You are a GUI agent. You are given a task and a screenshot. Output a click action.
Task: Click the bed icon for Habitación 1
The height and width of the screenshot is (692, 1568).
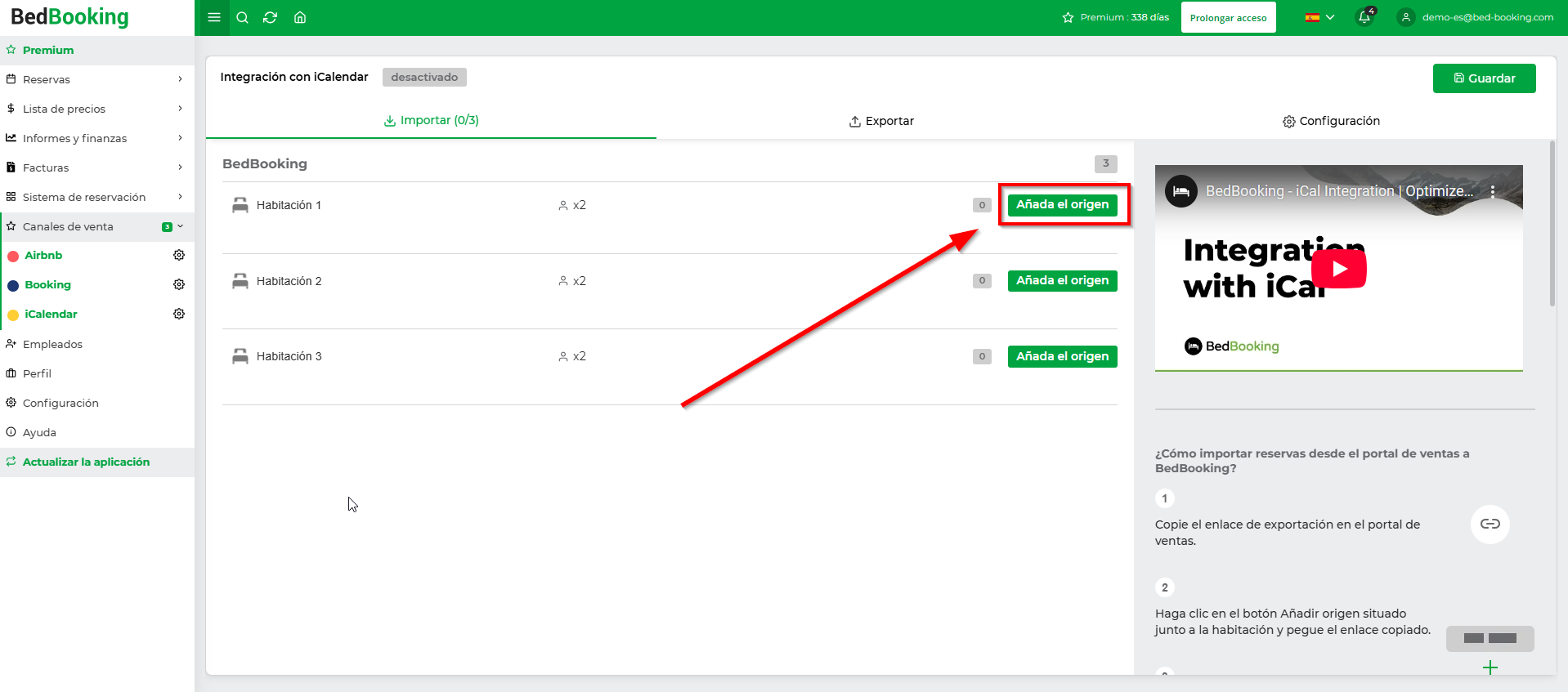coord(240,205)
